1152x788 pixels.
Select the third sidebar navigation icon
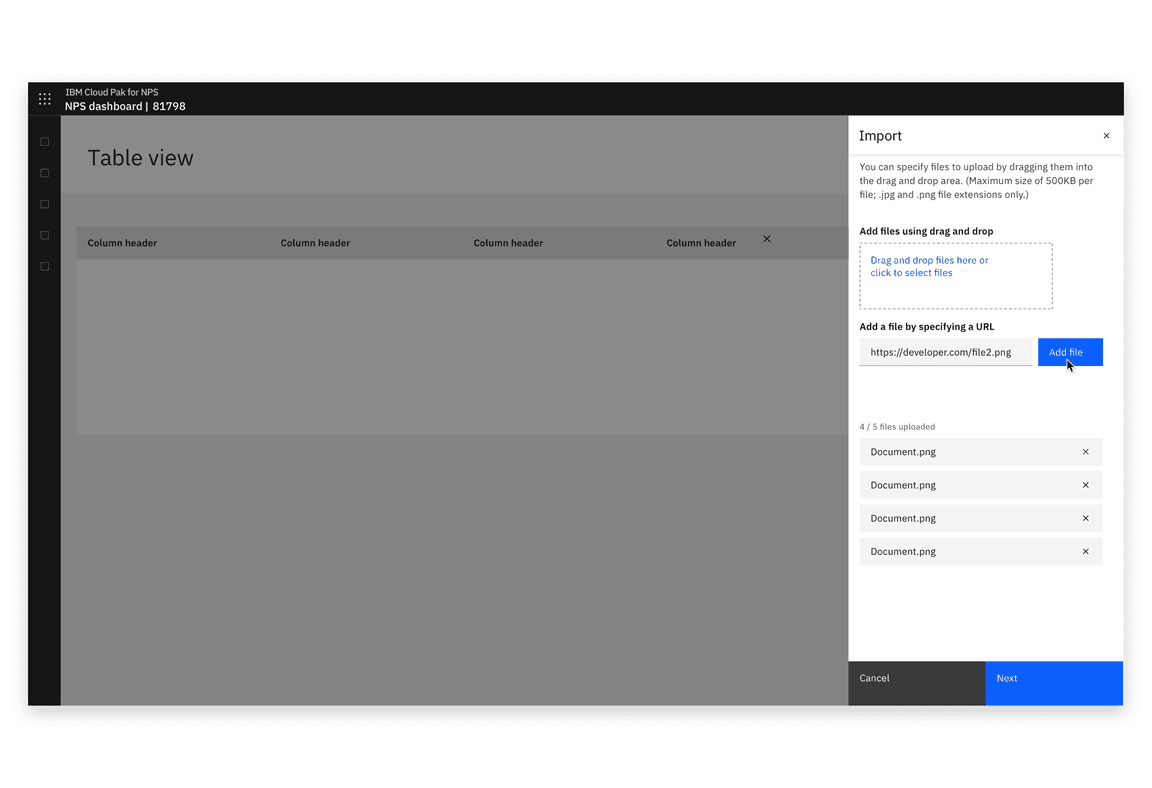(x=44, y=204)
